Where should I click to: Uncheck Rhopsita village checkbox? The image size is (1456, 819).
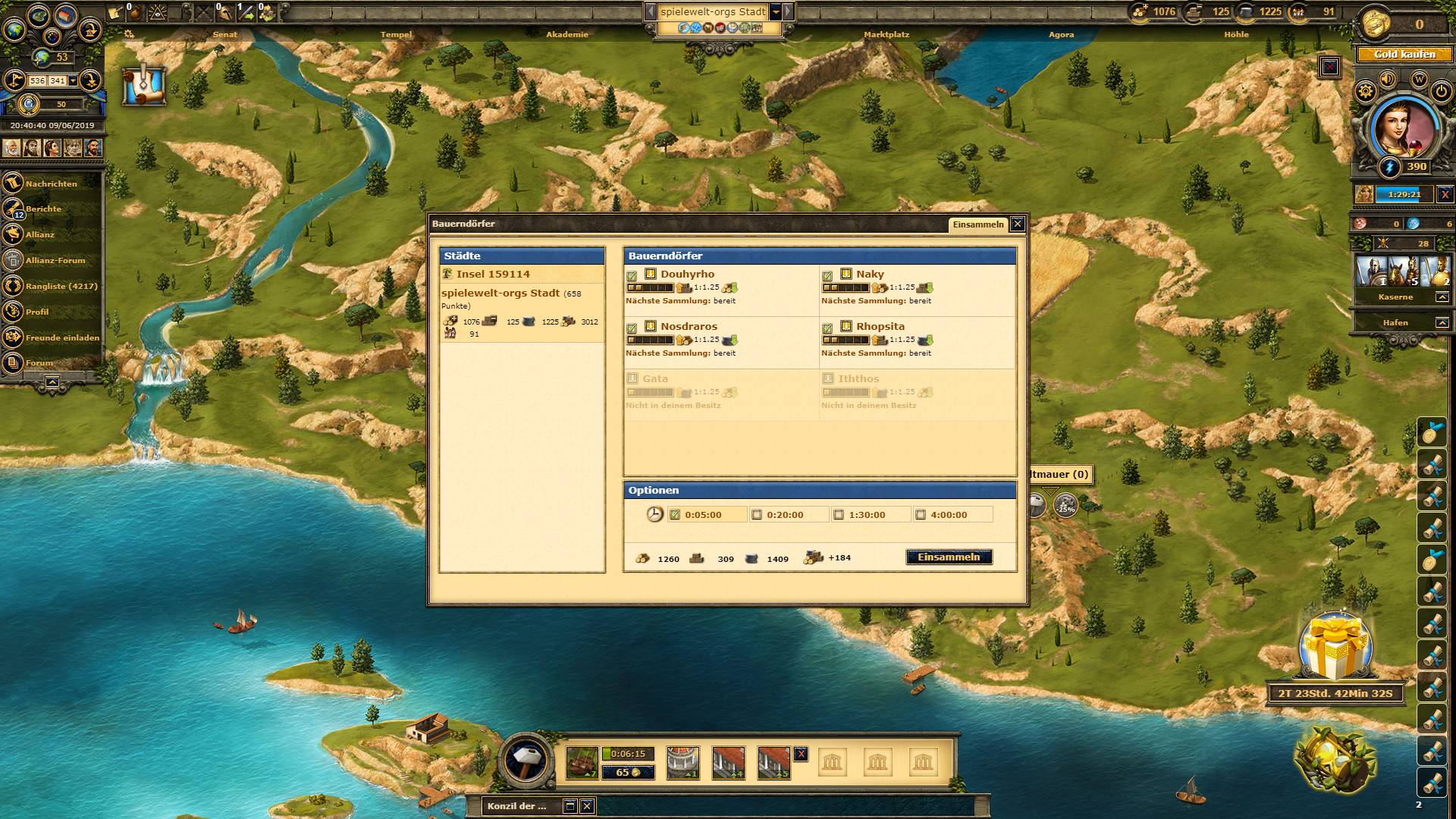click(x=827, y=328)
